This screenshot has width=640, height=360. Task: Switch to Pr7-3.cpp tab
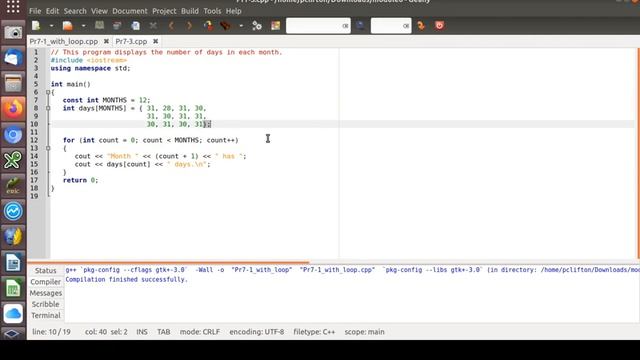[131, 41]
